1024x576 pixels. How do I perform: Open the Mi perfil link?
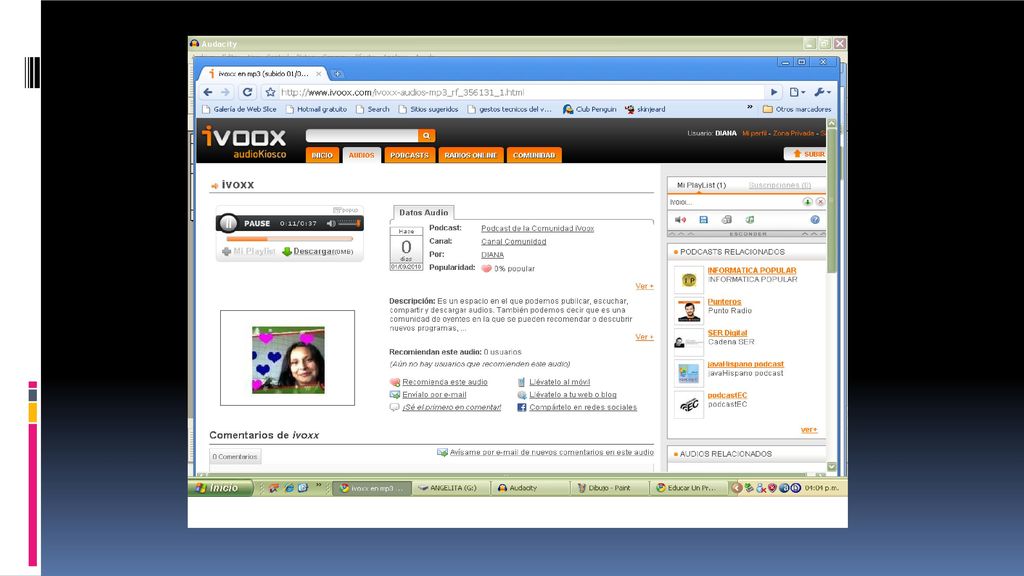point(754,133)
